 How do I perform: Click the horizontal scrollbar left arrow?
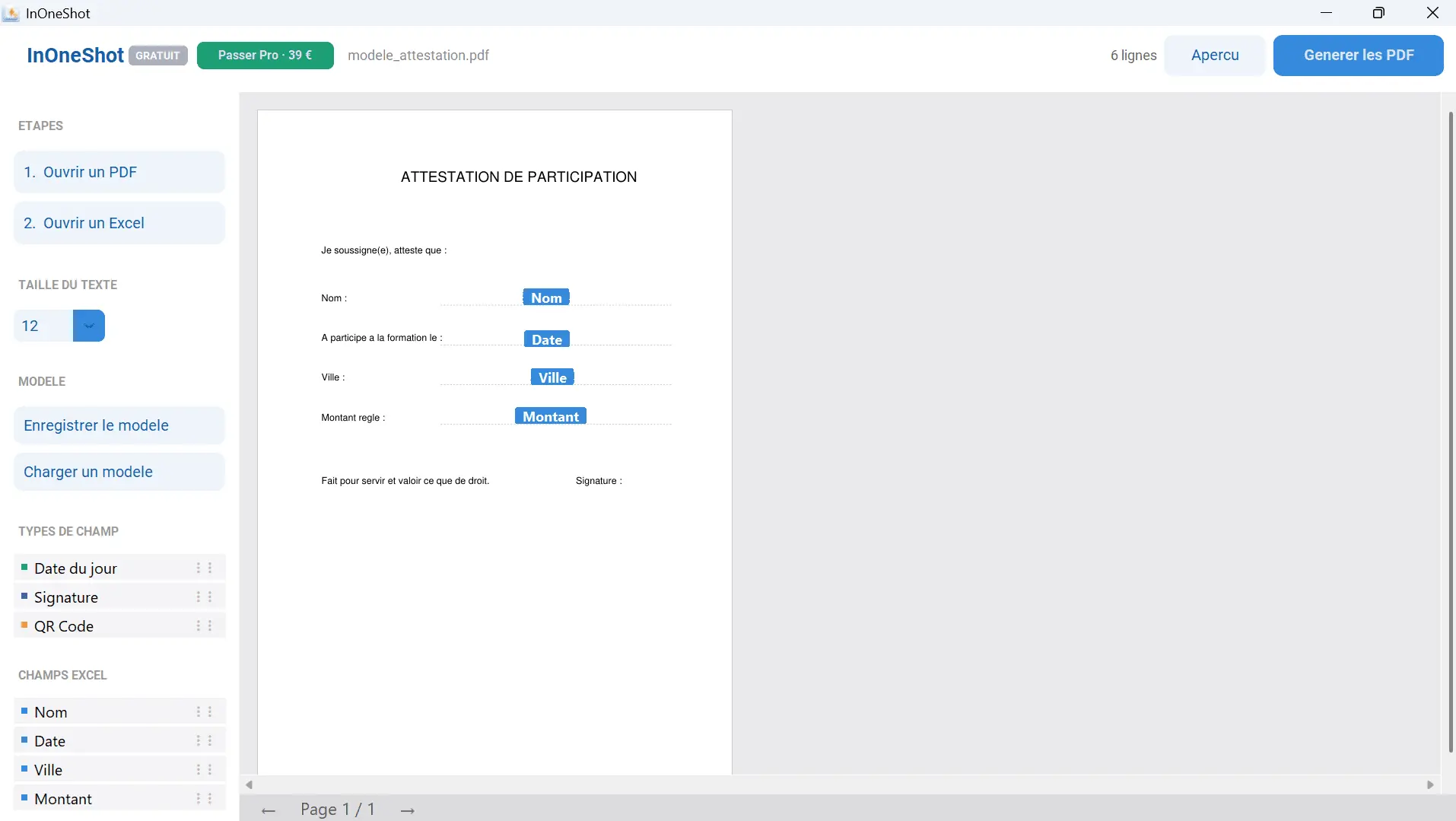click(249, 784)
